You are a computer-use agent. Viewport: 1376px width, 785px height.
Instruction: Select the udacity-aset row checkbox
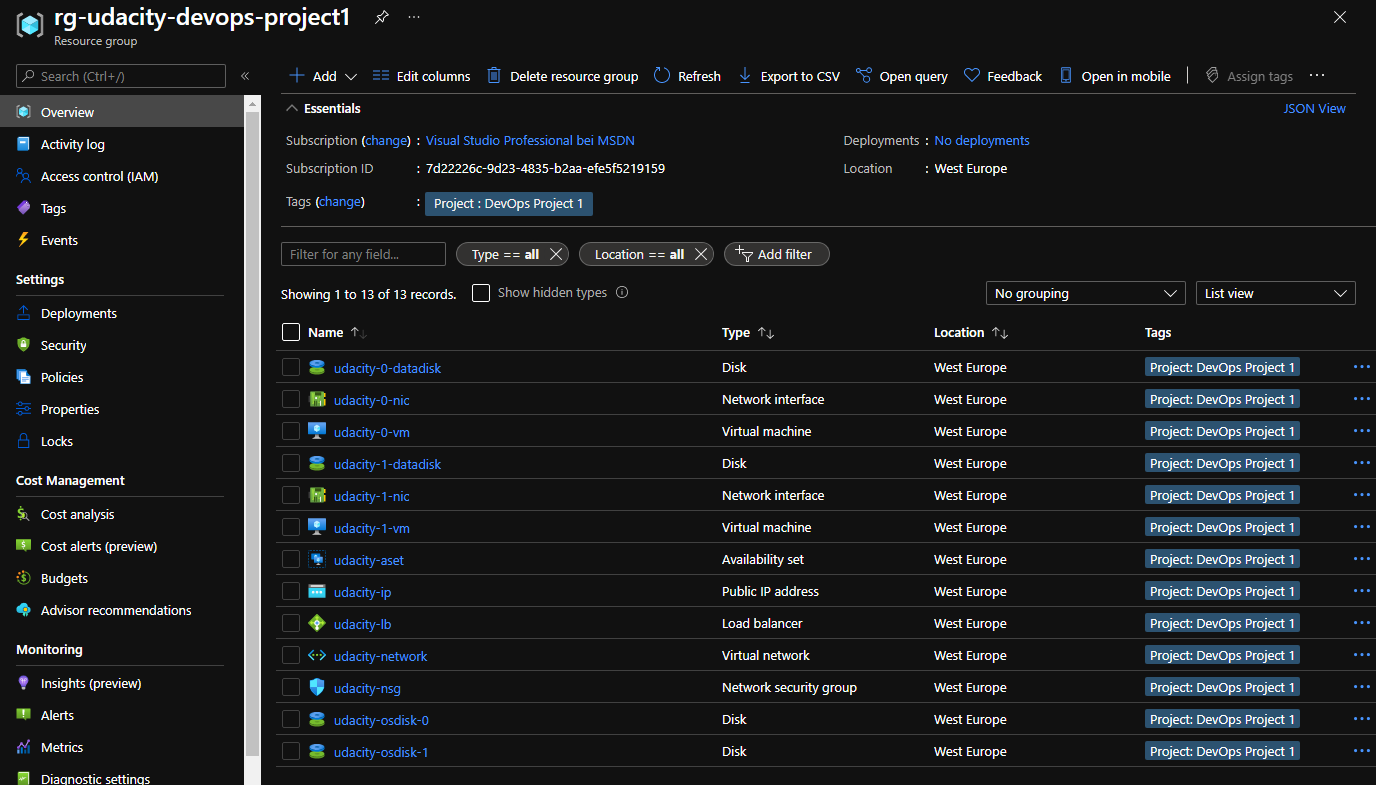(291, 560)
